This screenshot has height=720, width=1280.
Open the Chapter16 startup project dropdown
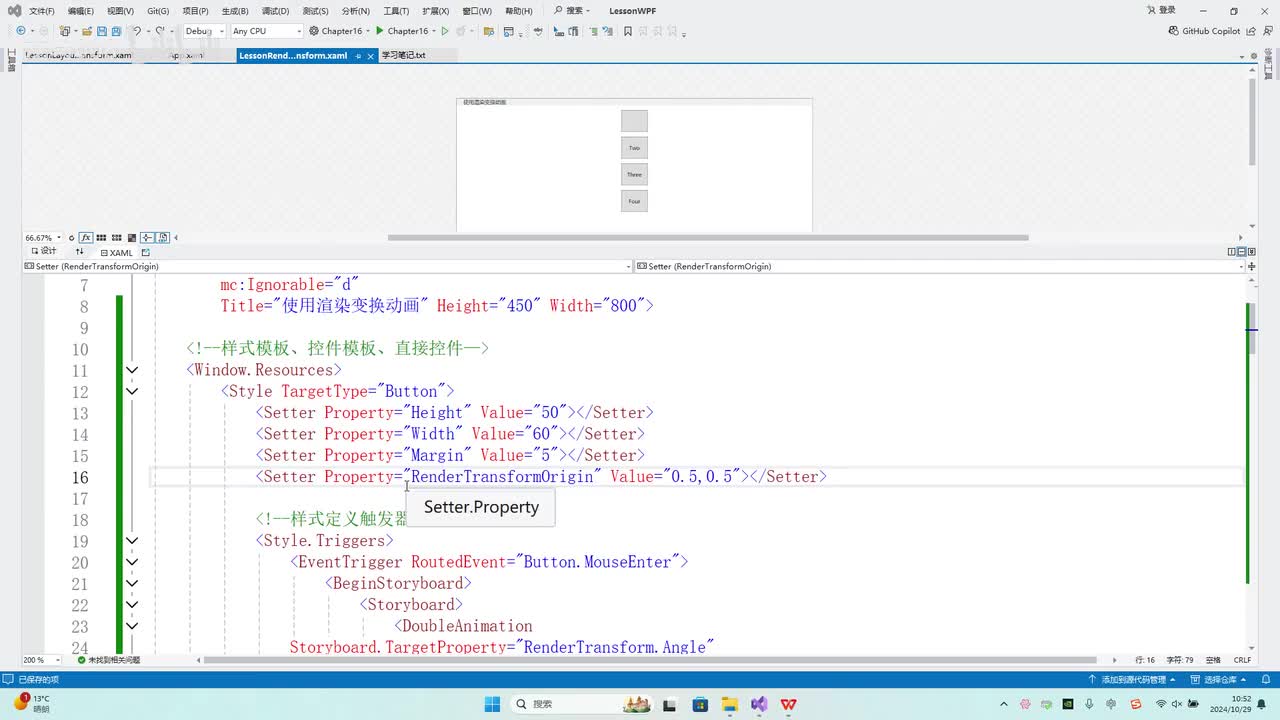340,31
